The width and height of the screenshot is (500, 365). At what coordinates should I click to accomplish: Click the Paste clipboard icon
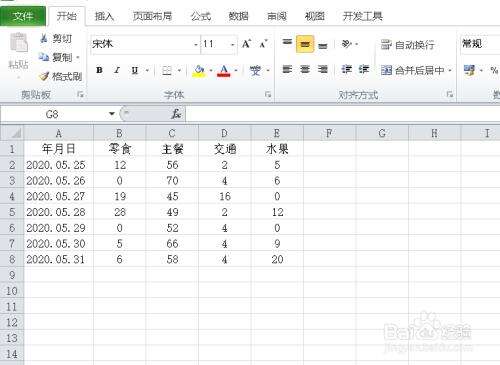tap(19, 42)
